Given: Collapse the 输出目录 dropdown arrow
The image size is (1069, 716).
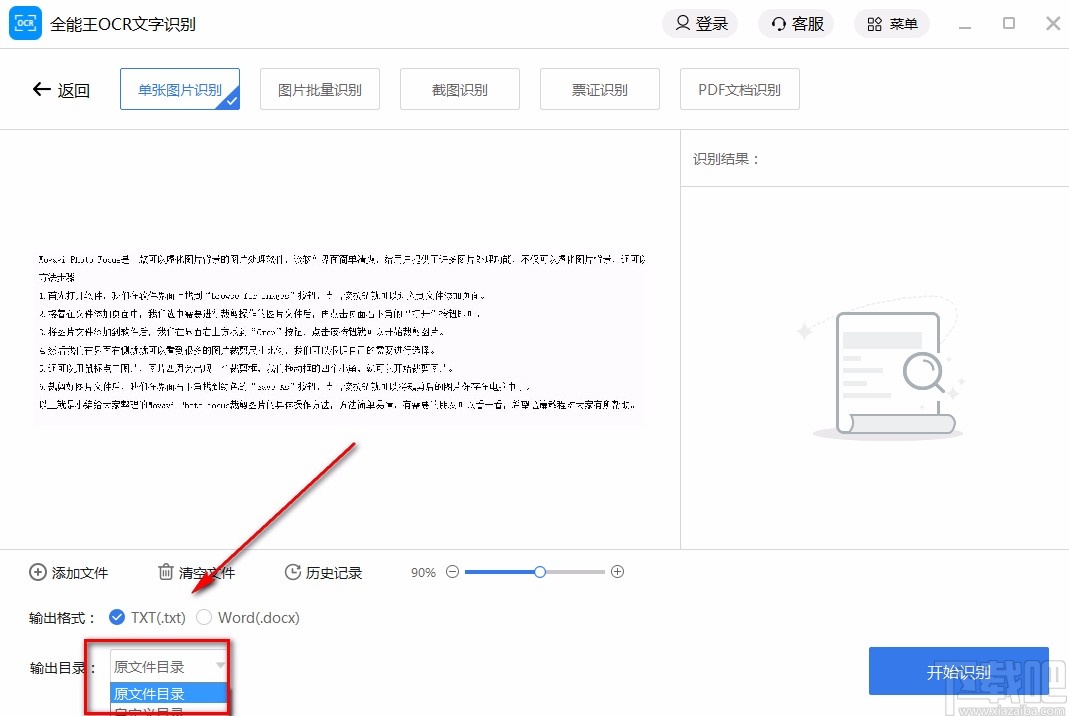Looking at the screenshot, I should [x=219, y=666].
